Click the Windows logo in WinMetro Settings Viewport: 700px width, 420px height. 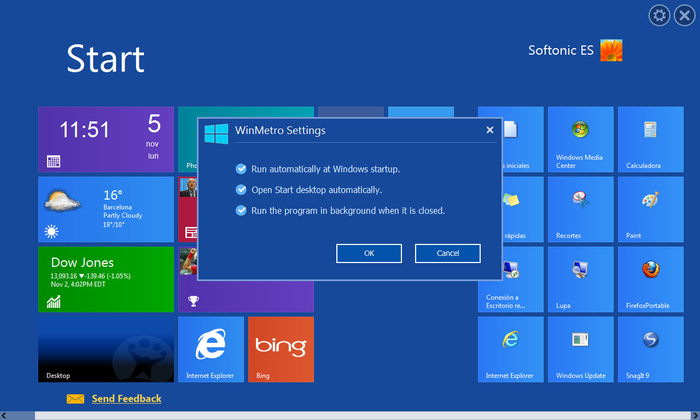click(216, 133)
